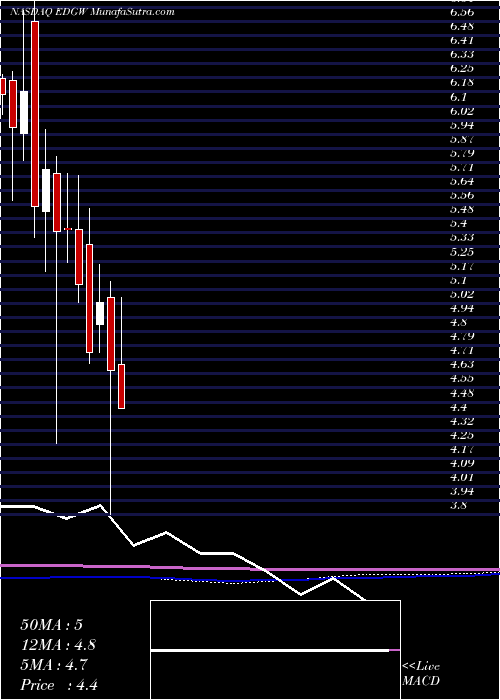The width and height of the screenshot is (500, 700).
Task: Click the 6.25 price axis label
Action: click(462, 68)
